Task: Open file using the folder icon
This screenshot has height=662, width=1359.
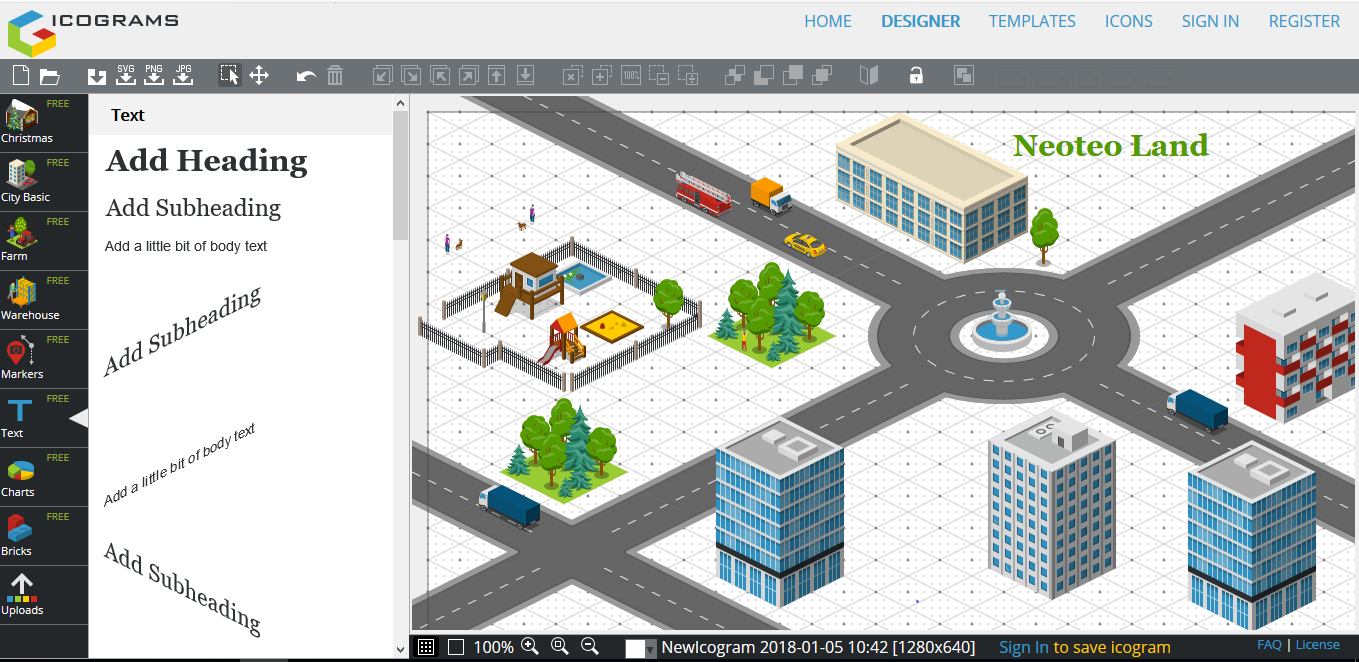Action: click(49, 75)
